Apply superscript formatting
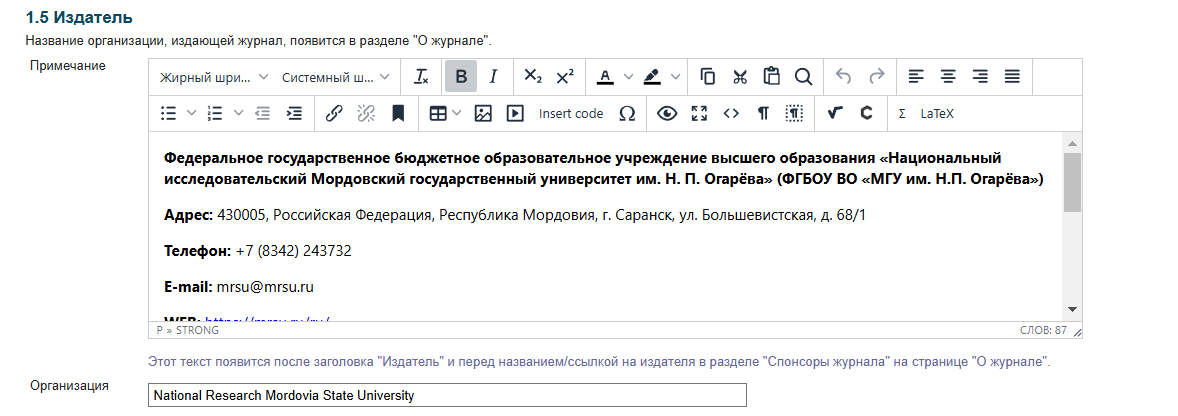 coord(565,77)
